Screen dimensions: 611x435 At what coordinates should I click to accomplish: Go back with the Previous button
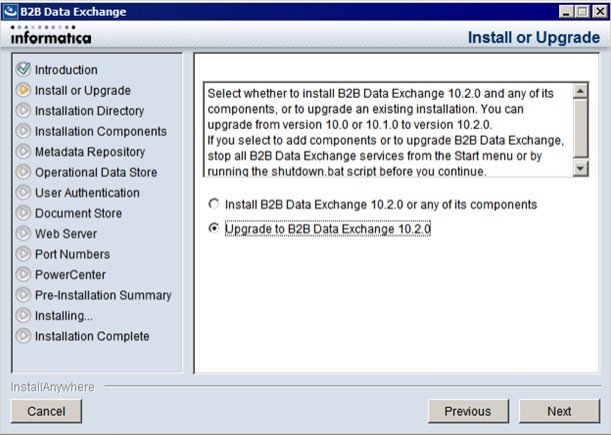468,411
